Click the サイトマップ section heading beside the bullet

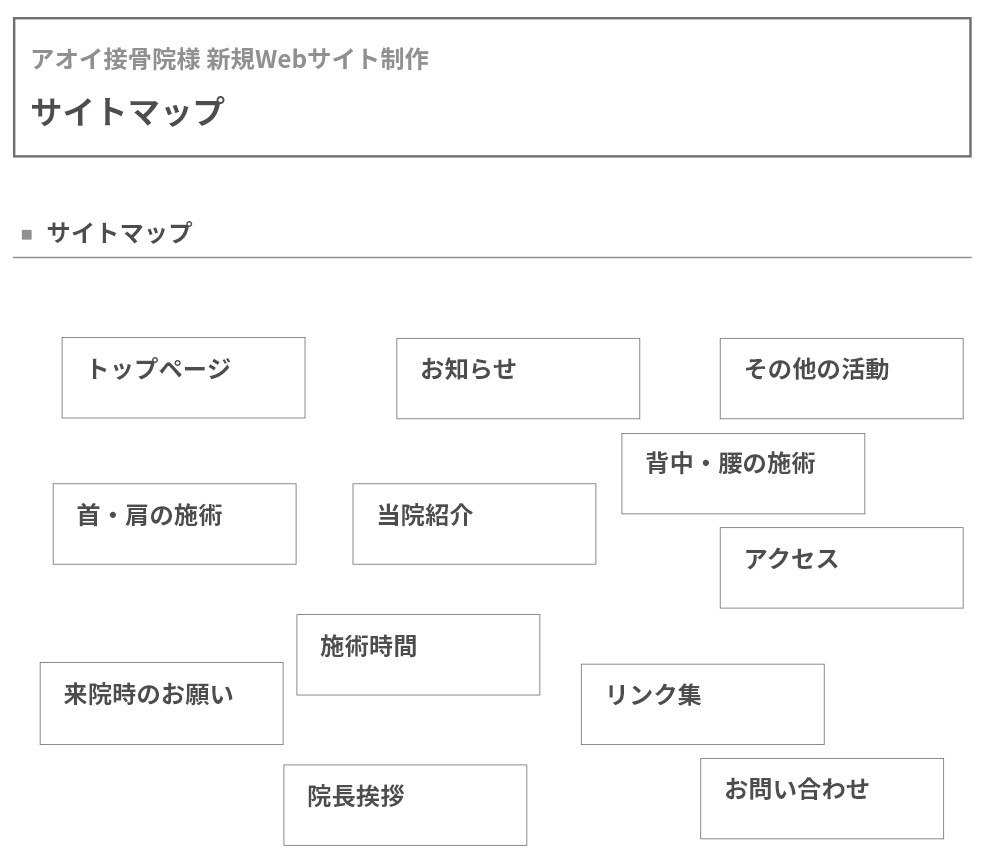(119, 234)
